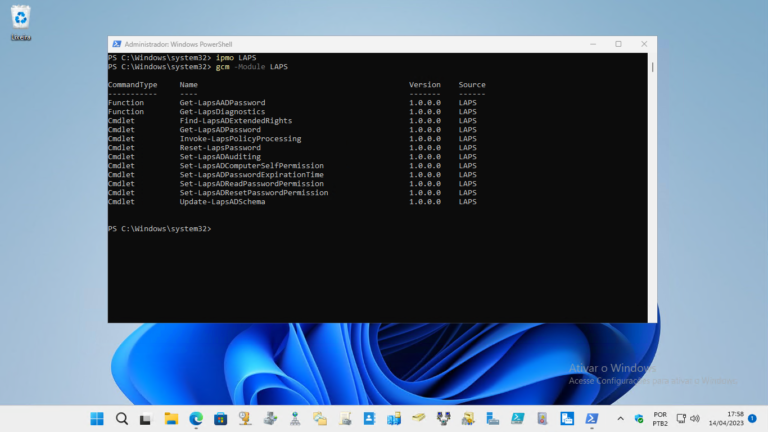The image size is (768, 432).
Task: Click the 'Get-LapsADPassword' entry
Action: click(220, 130)
